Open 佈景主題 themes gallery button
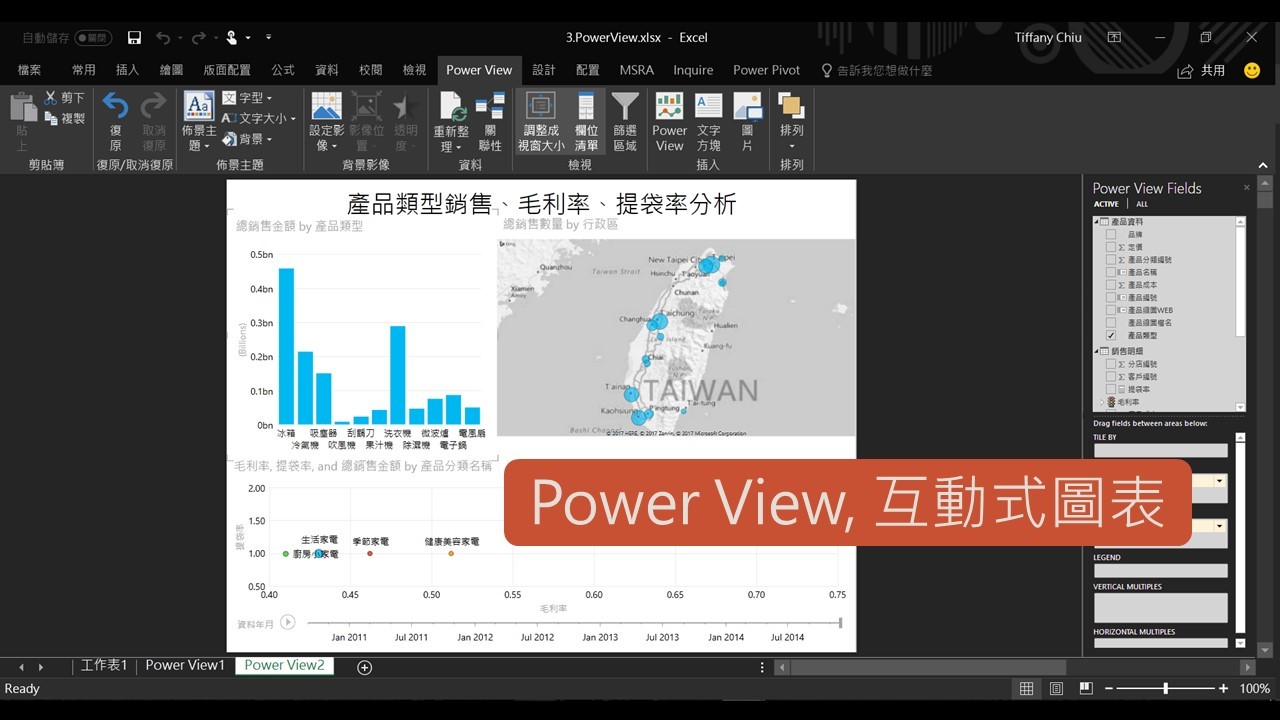Viewport: 1280px width, 720px height. click(x=199, y=121)
